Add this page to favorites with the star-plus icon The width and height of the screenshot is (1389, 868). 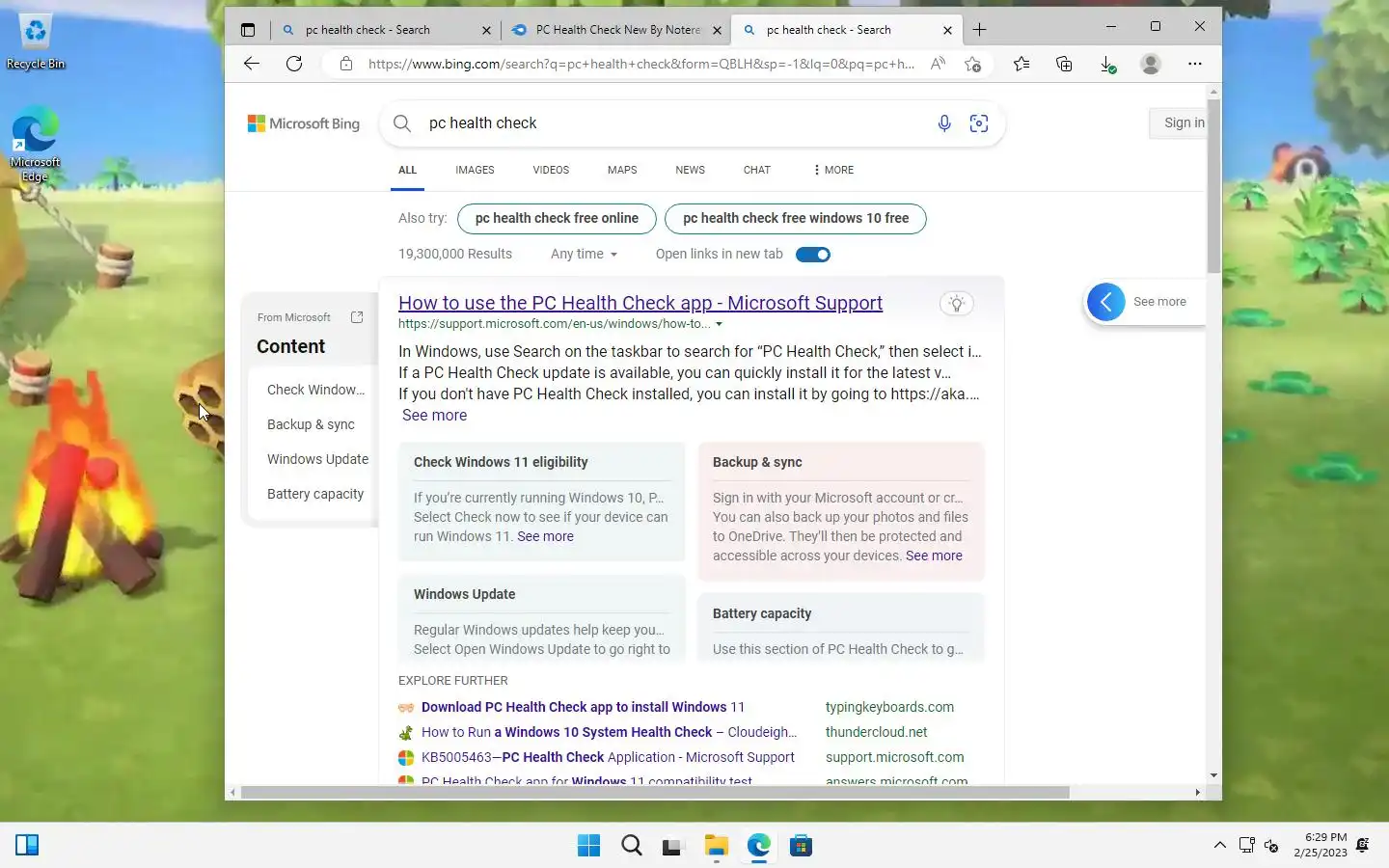point(972,64)
